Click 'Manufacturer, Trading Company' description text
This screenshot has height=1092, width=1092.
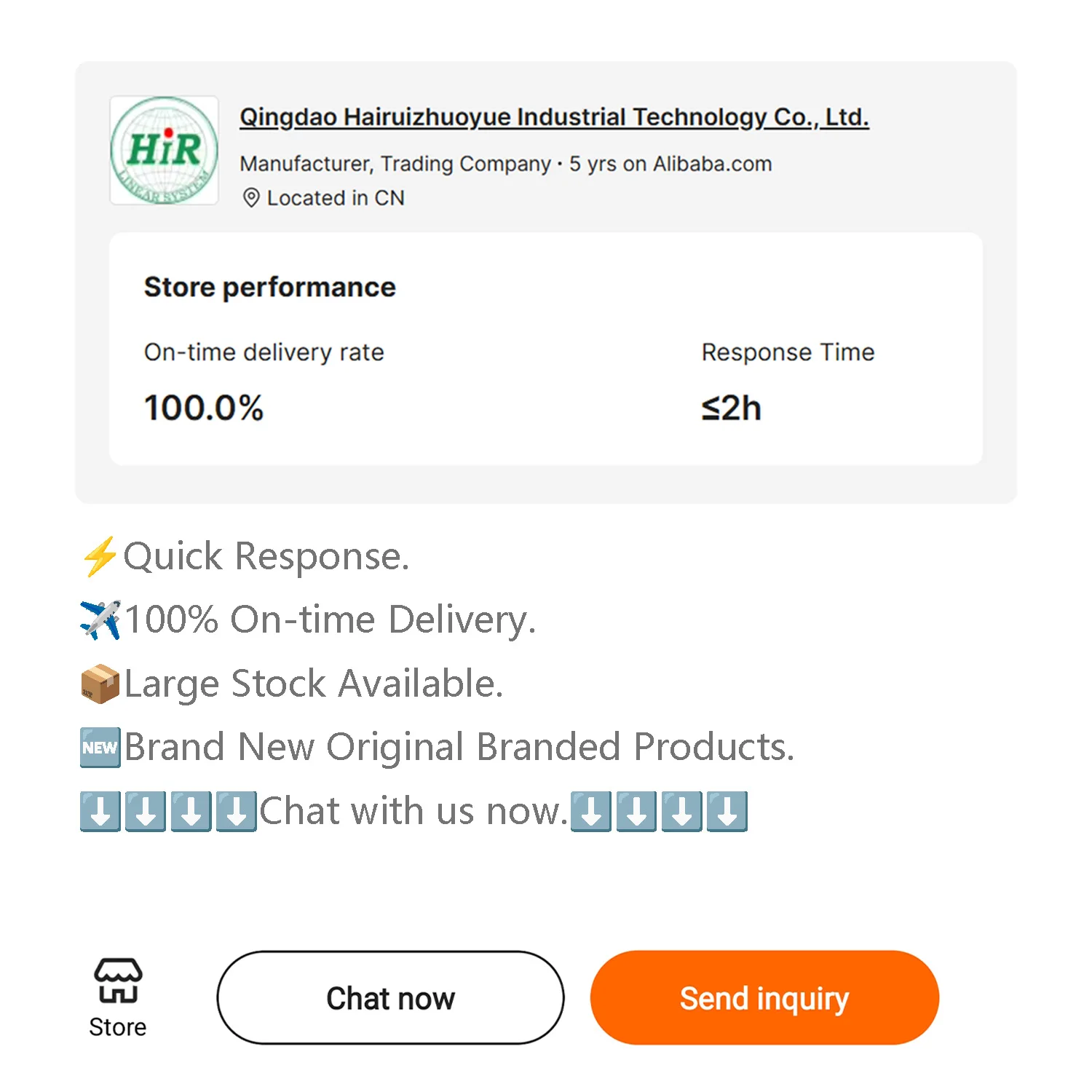point(395,164)
